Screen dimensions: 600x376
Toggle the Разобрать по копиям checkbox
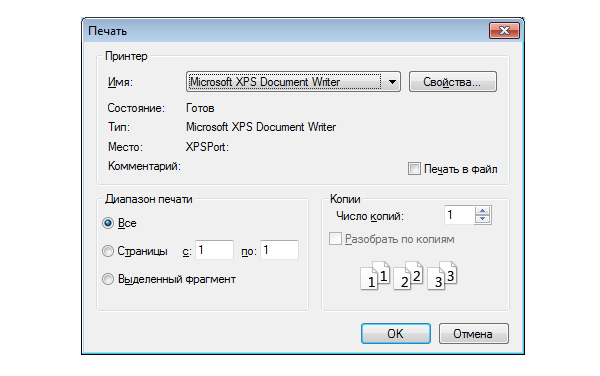[x=335, y=239]
